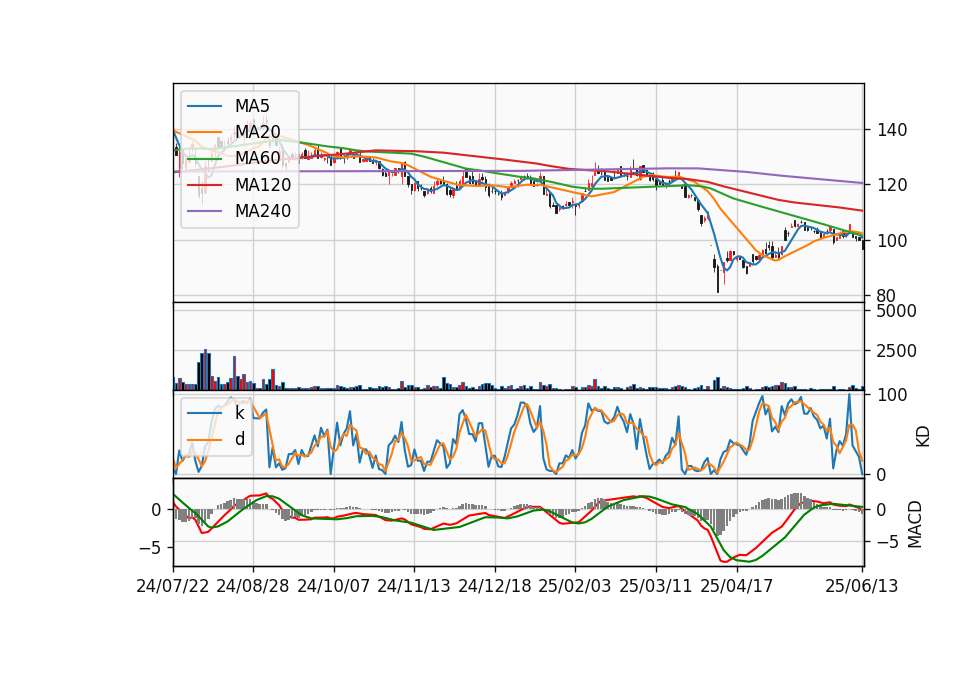Click the MA5 legend label
This screenshot has width=960, height=690.
coord(252,106)
